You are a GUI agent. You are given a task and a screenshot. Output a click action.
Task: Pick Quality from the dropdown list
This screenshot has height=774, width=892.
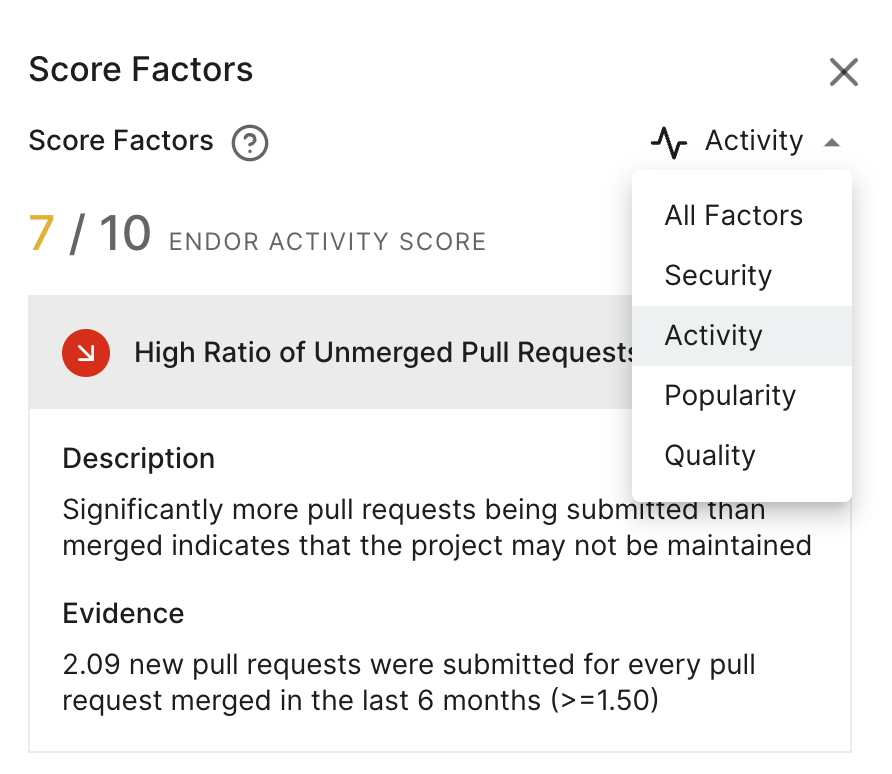click(710, 456)
